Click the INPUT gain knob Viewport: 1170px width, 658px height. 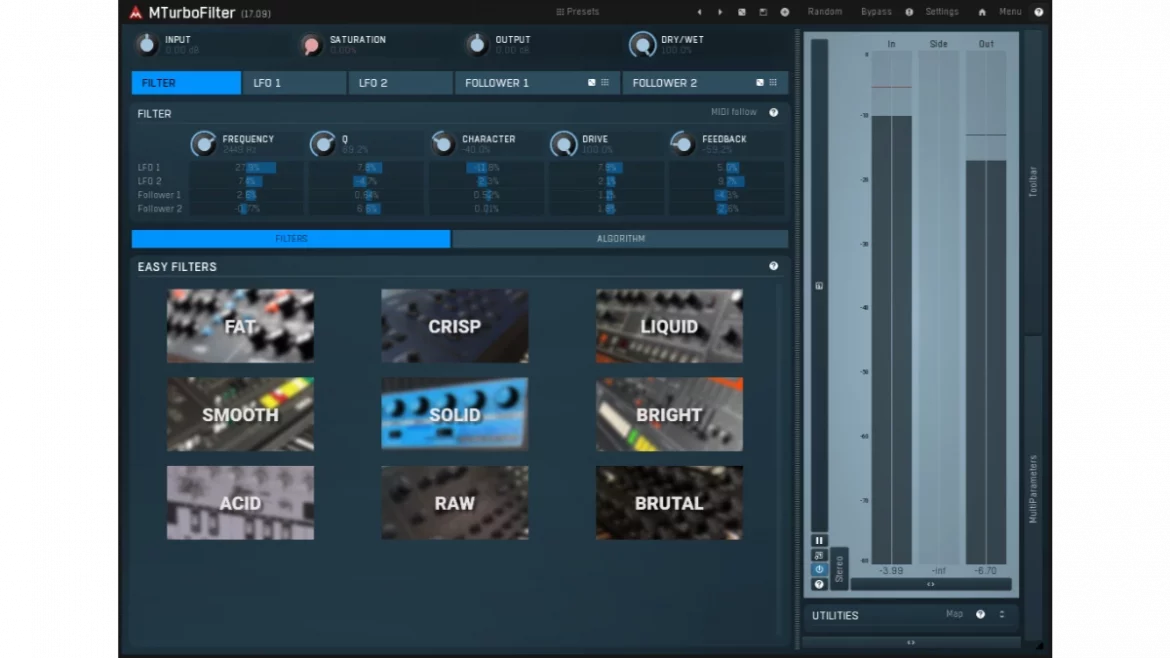(147, 45)
